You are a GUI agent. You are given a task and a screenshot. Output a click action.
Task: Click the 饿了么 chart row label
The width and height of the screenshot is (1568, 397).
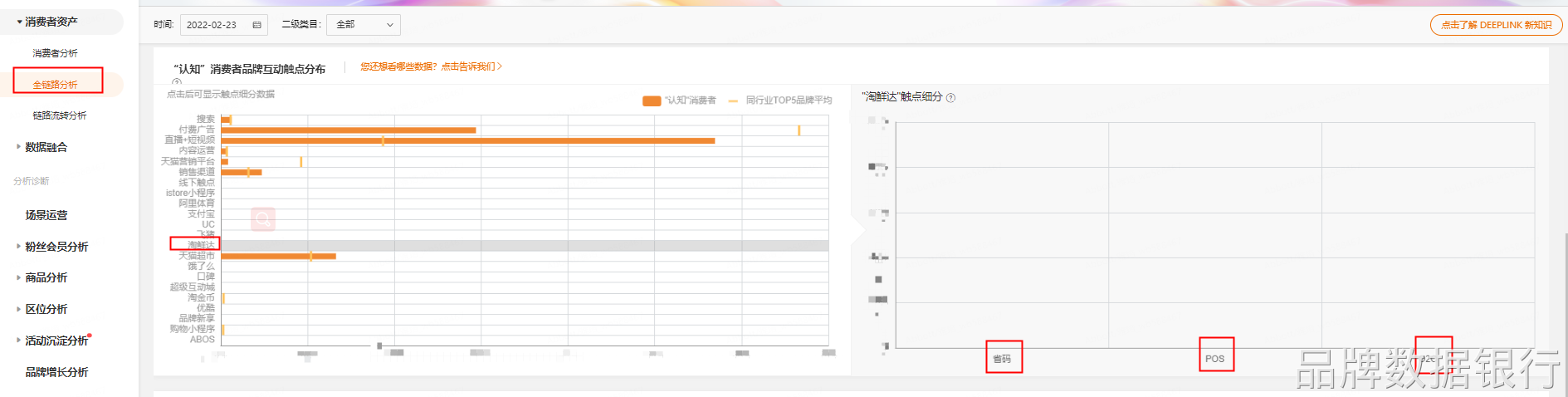pos(201,267)
